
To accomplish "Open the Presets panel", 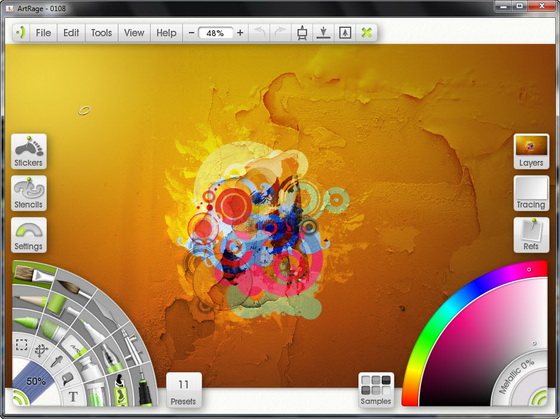I will 184,390.
